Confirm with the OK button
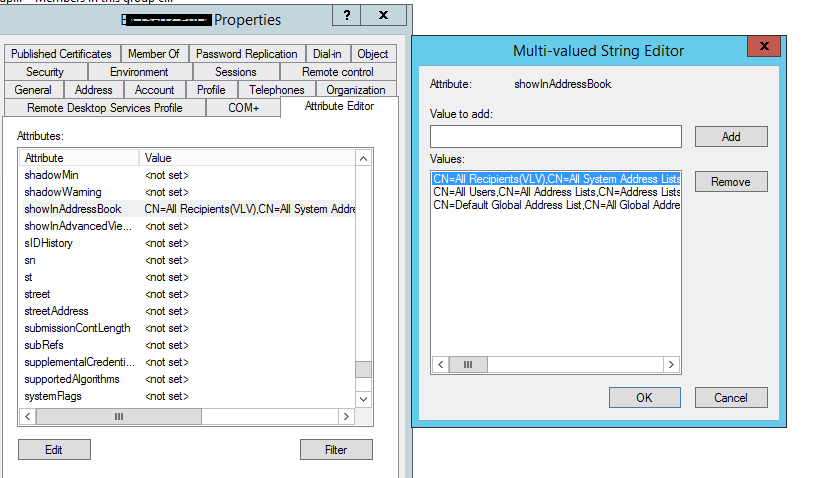The height and width of the screenshot is (478, 814). [x=645, y=398]
